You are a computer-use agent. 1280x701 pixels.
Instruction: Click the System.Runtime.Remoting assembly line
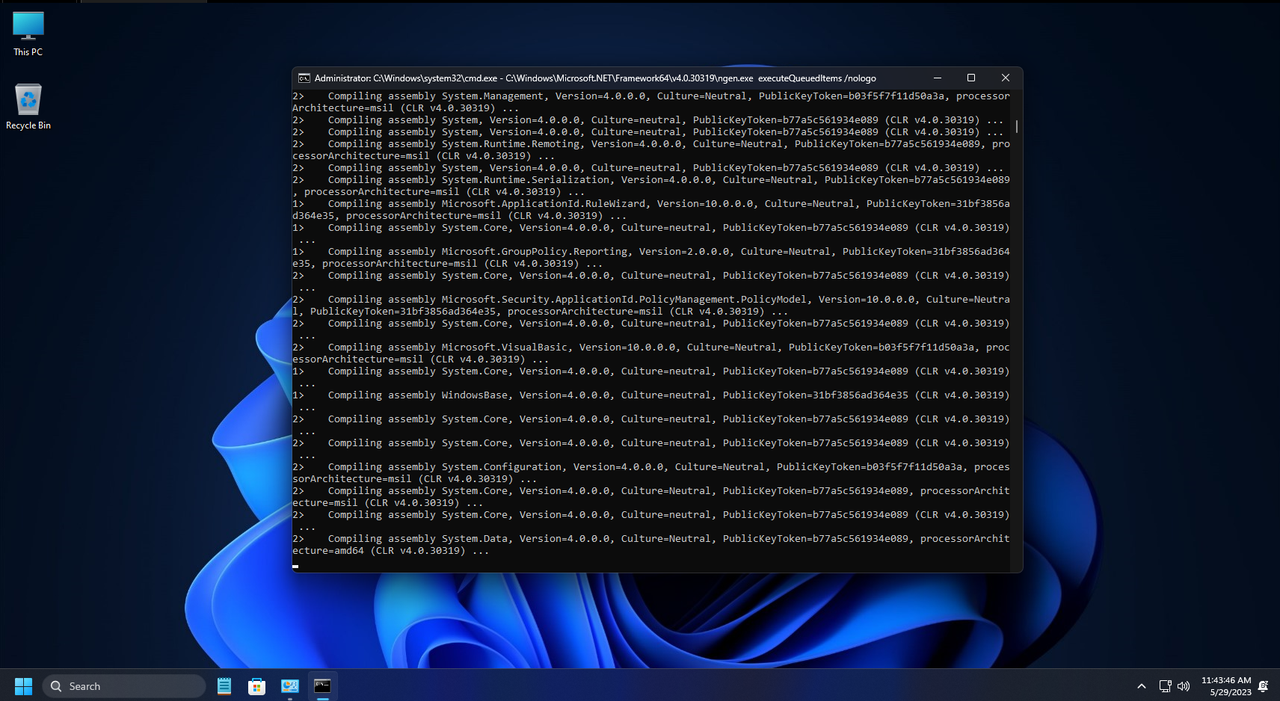point(651,150)
